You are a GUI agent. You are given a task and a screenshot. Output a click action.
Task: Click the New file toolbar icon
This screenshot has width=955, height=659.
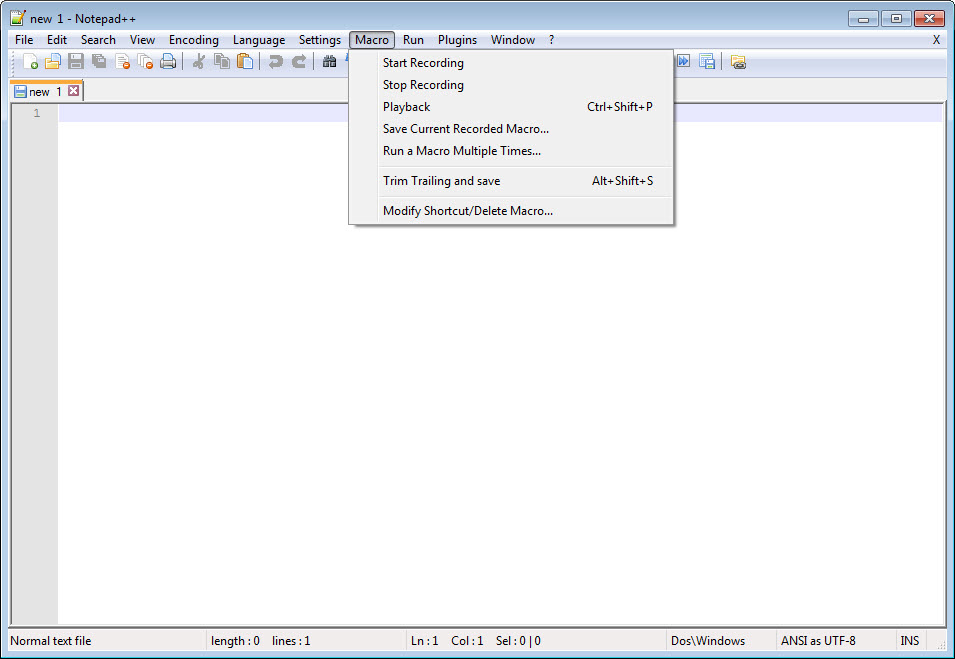coord(30,62)
